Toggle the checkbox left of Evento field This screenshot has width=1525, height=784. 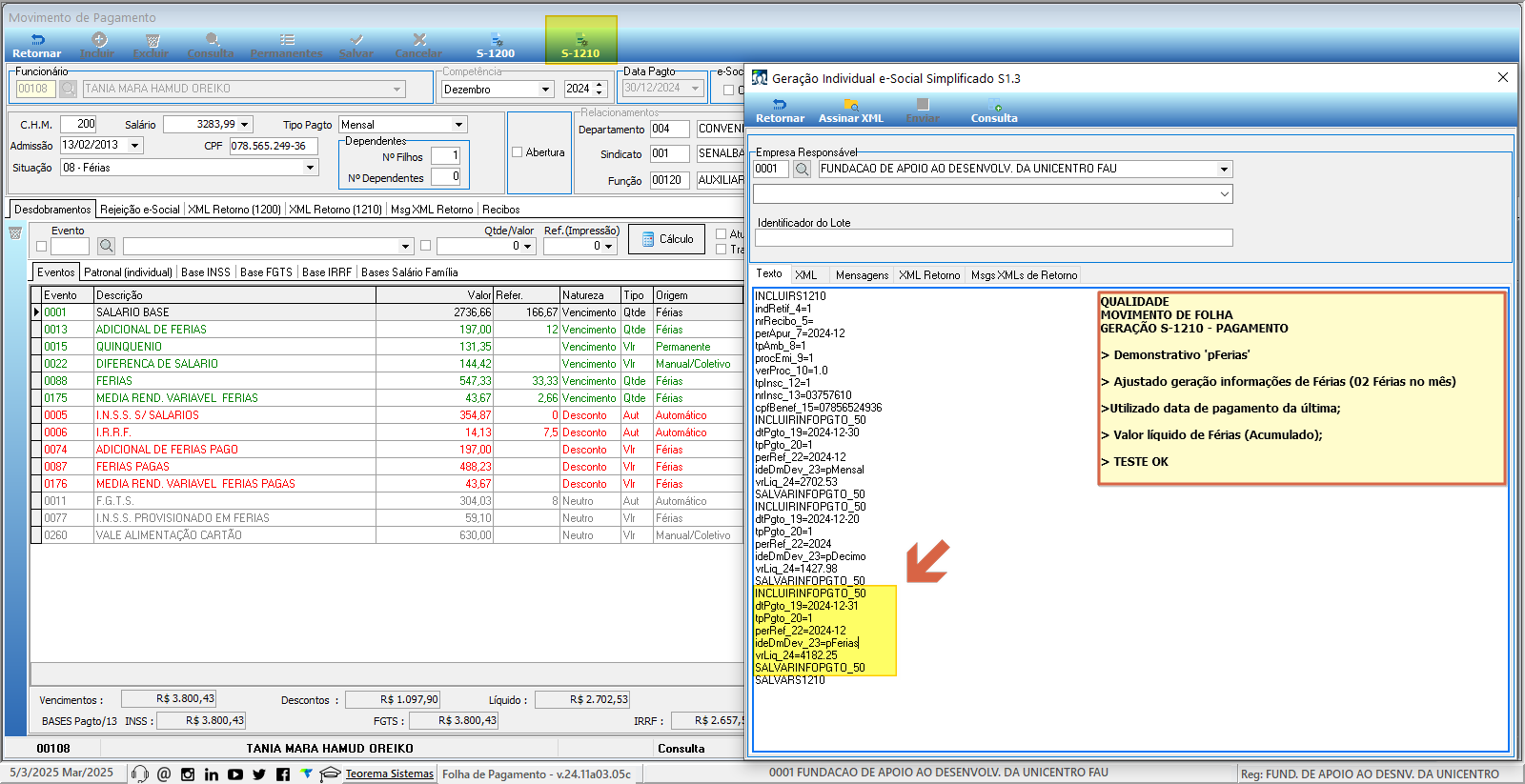[41, 246]
